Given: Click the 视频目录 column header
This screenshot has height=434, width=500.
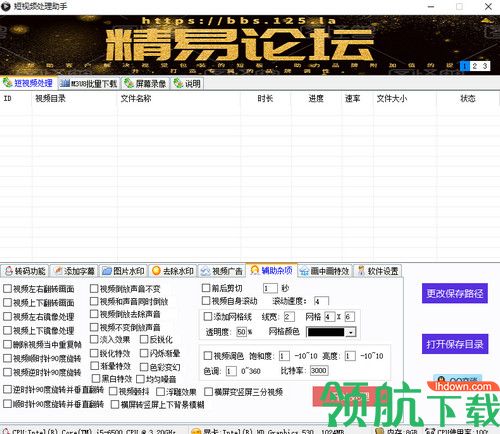Looking at the screenshot, I should tap(75, 98).
